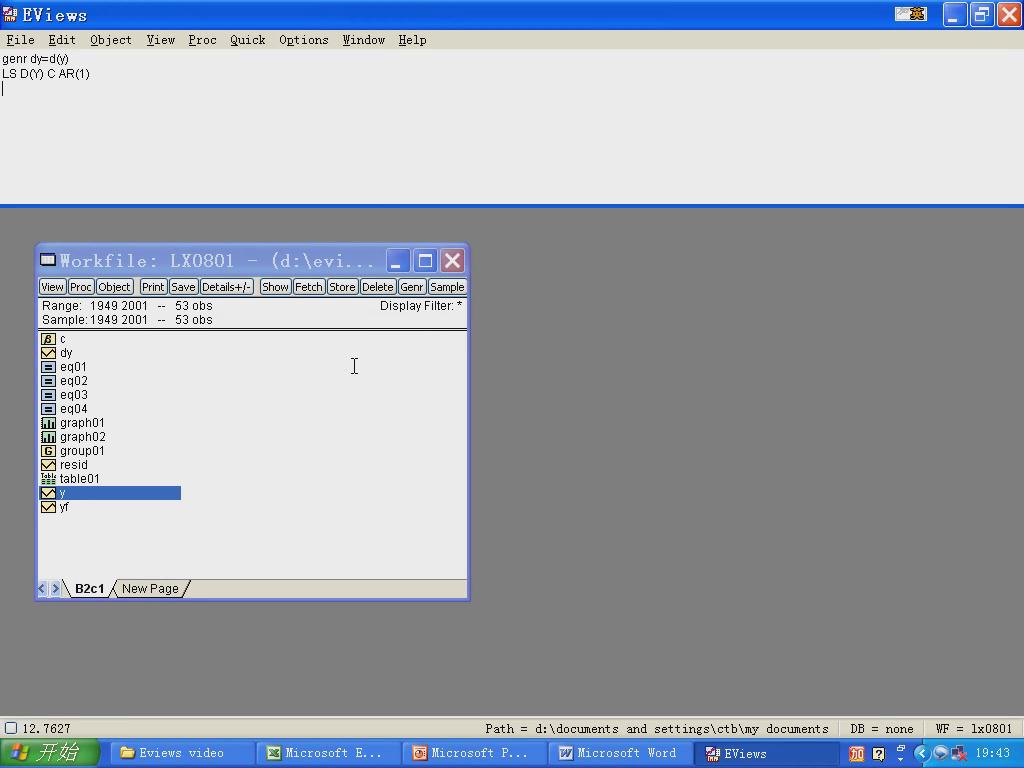Switch to Eviews video folder taskbar item

point(180,753)
